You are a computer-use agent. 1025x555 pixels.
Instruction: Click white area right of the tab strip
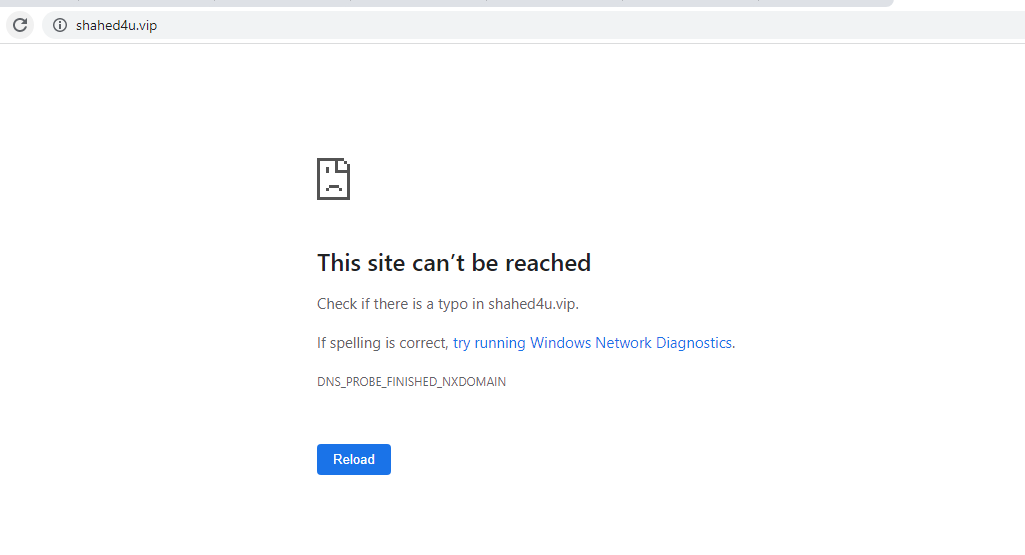[960, 4]
